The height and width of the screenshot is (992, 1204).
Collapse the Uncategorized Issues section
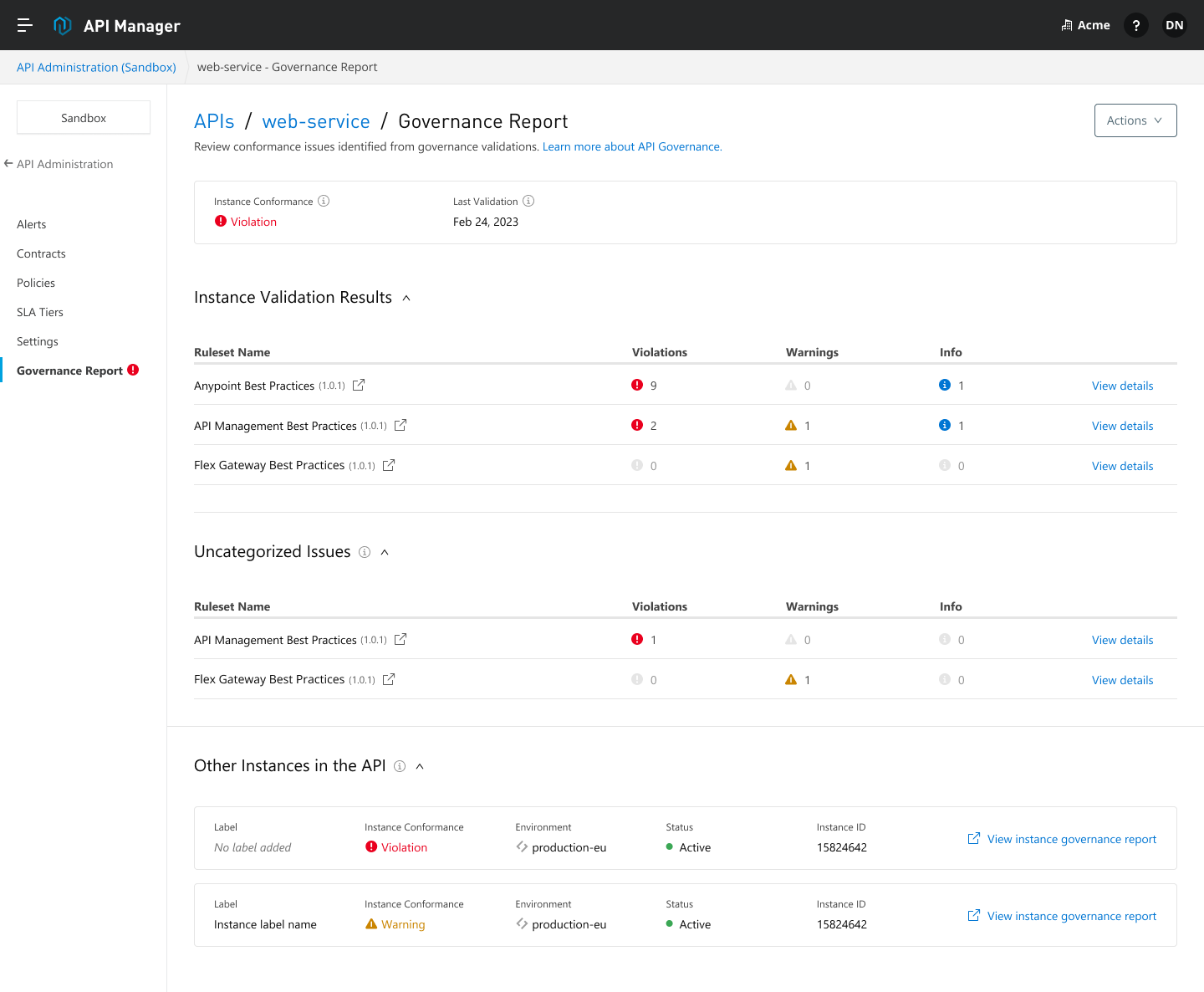click(x=385, y=552)
